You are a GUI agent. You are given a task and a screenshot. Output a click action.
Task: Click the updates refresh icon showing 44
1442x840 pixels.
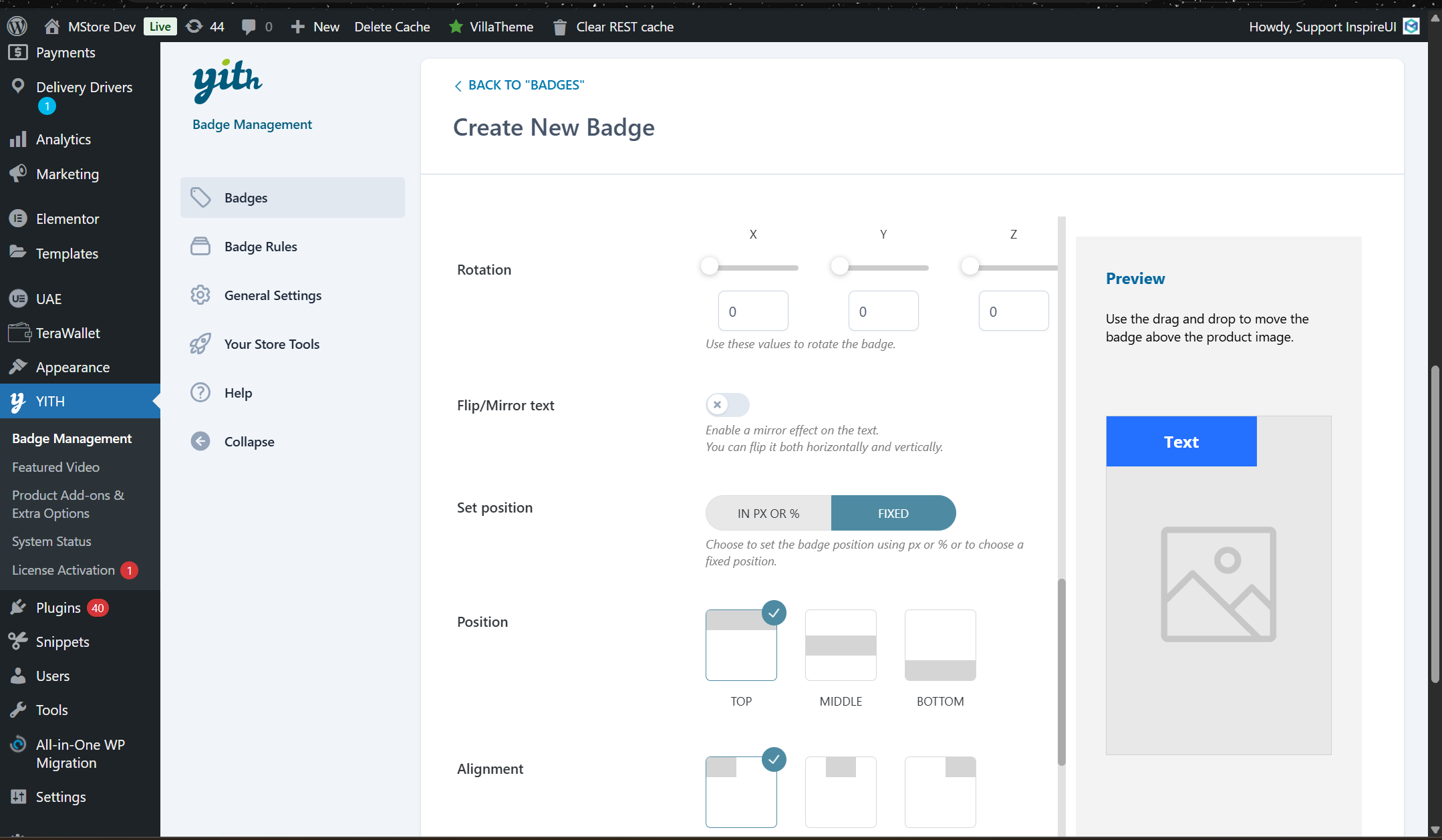194,27
